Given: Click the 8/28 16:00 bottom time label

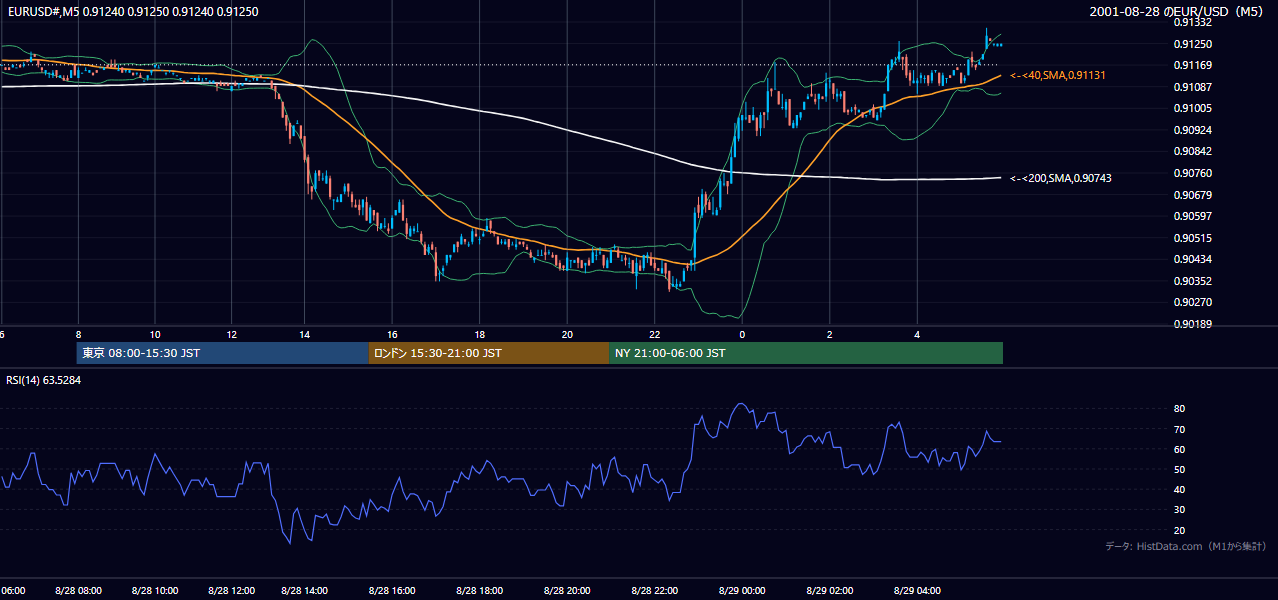Looking at the screenshot, I should (392, 591).
